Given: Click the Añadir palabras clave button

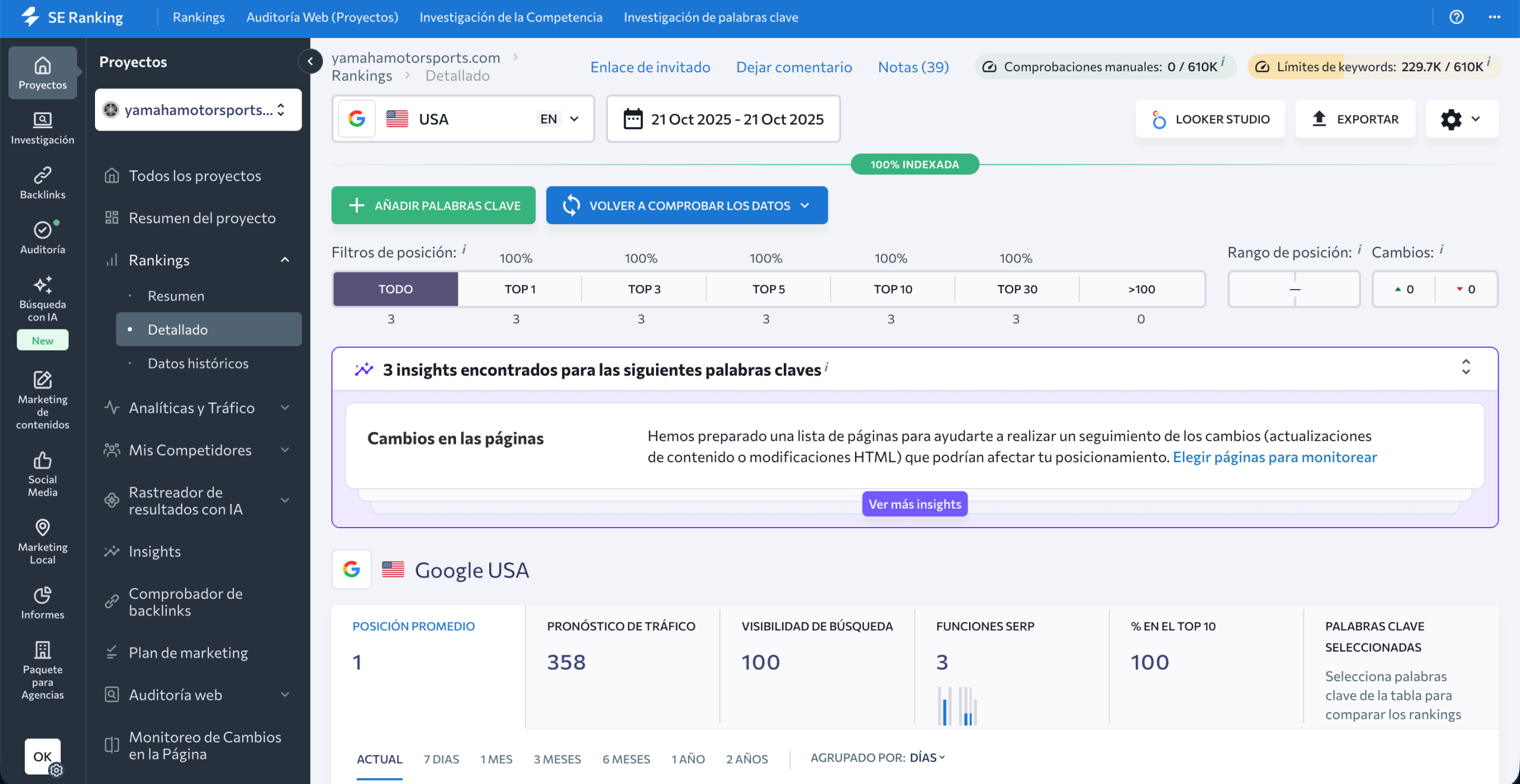Looking at the screenshot, I should pyautogui.click(x=433, y=205).
